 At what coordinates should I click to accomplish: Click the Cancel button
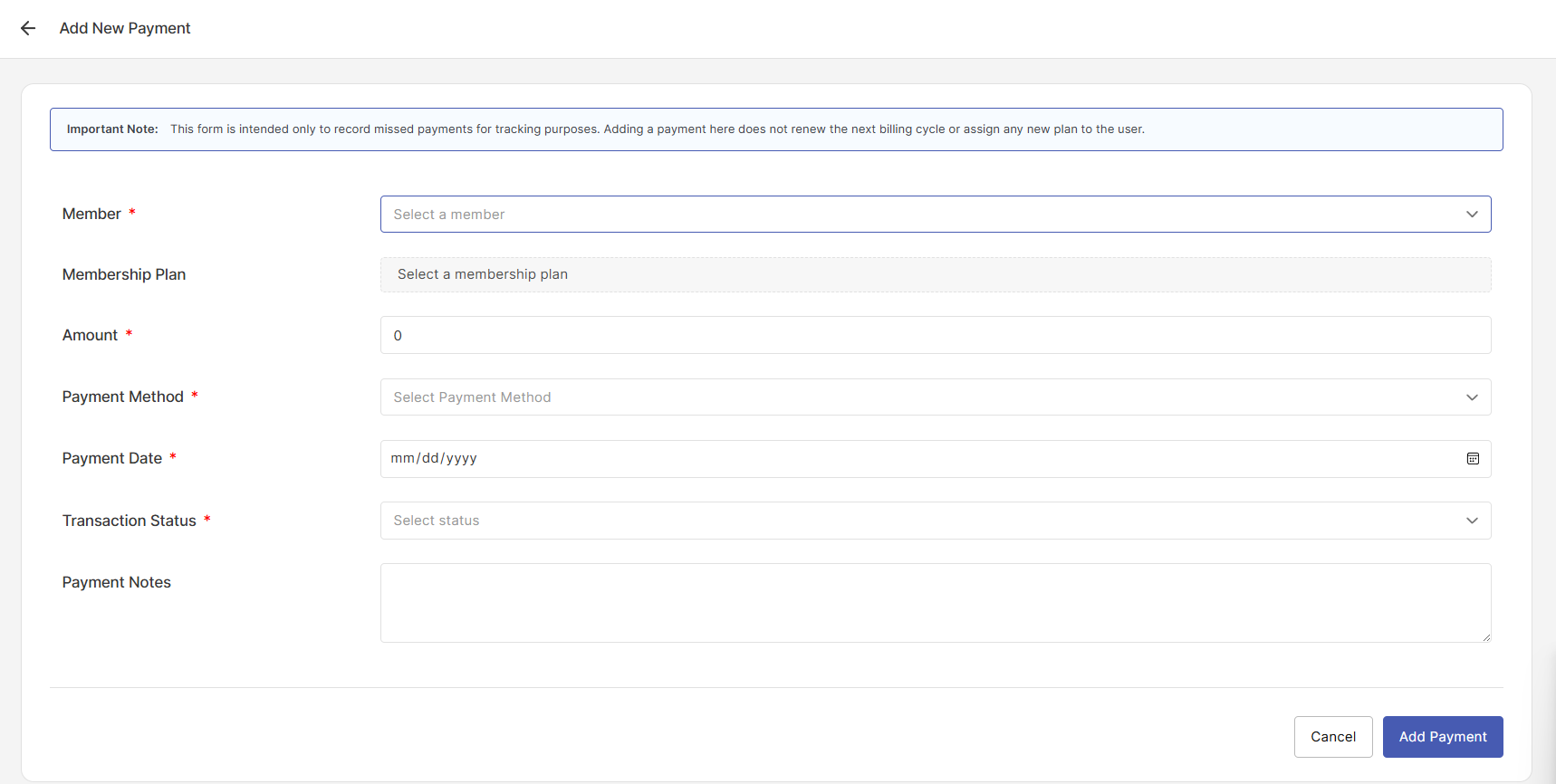coord(1333,737)
